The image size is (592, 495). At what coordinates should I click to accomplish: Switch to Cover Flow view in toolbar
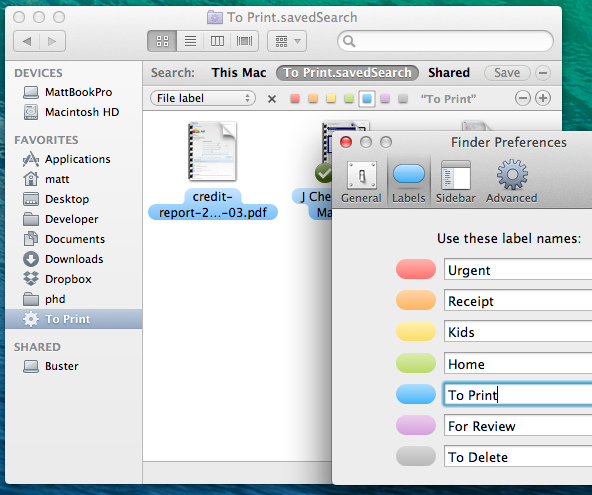(245, 41)
